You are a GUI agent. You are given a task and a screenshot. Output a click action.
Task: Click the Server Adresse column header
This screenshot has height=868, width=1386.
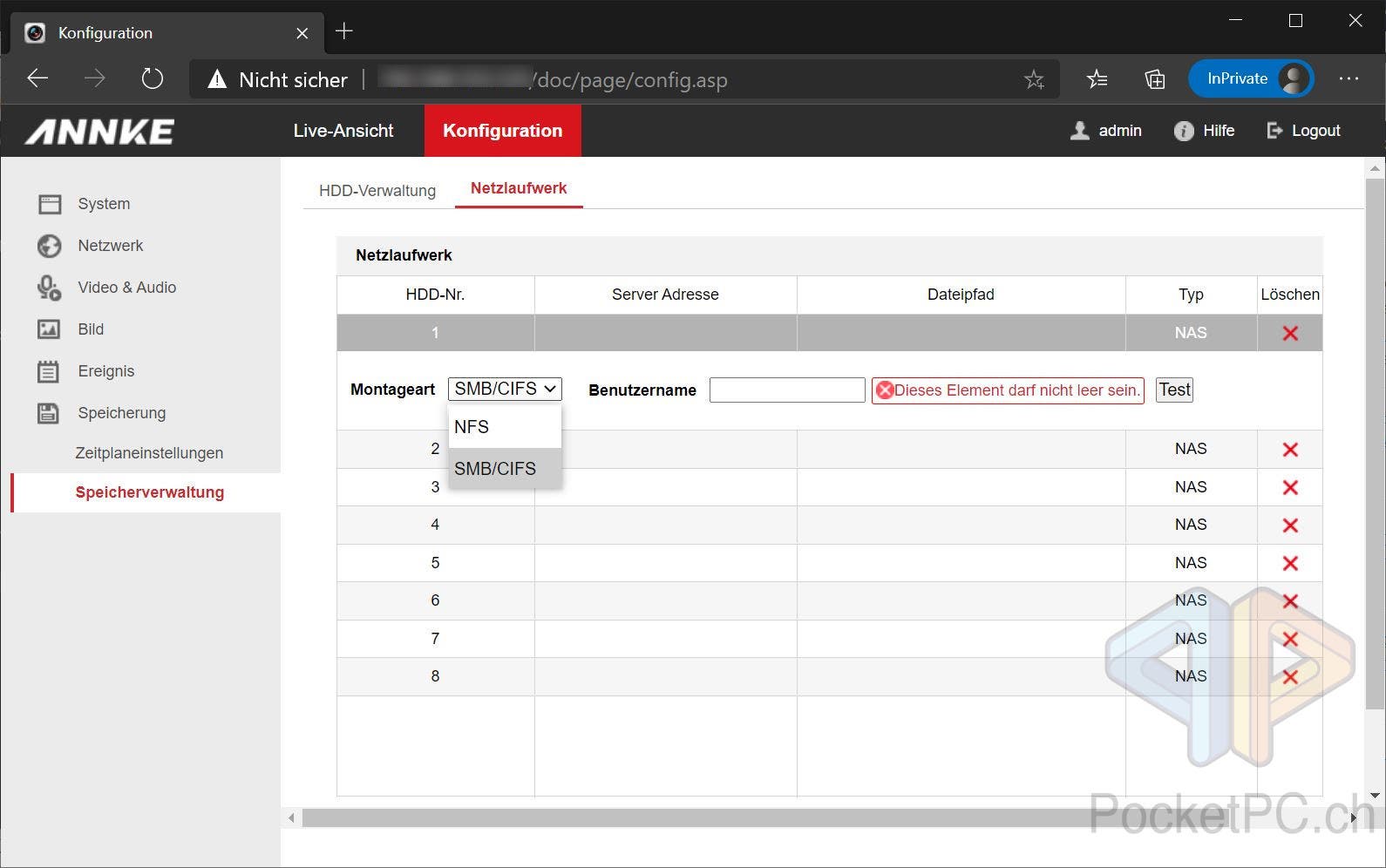click(x=665, y=295)
